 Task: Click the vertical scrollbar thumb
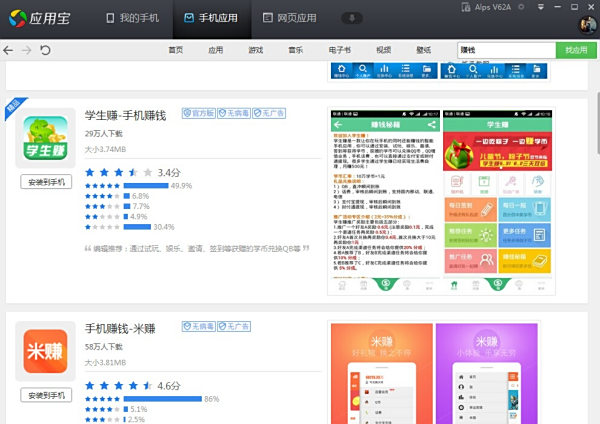pos(597,122)
